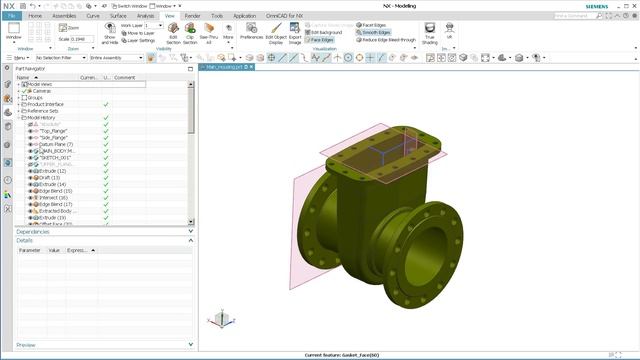Expand the Reference Sets node
Screen dimensions: 640x360
point(18,111)
